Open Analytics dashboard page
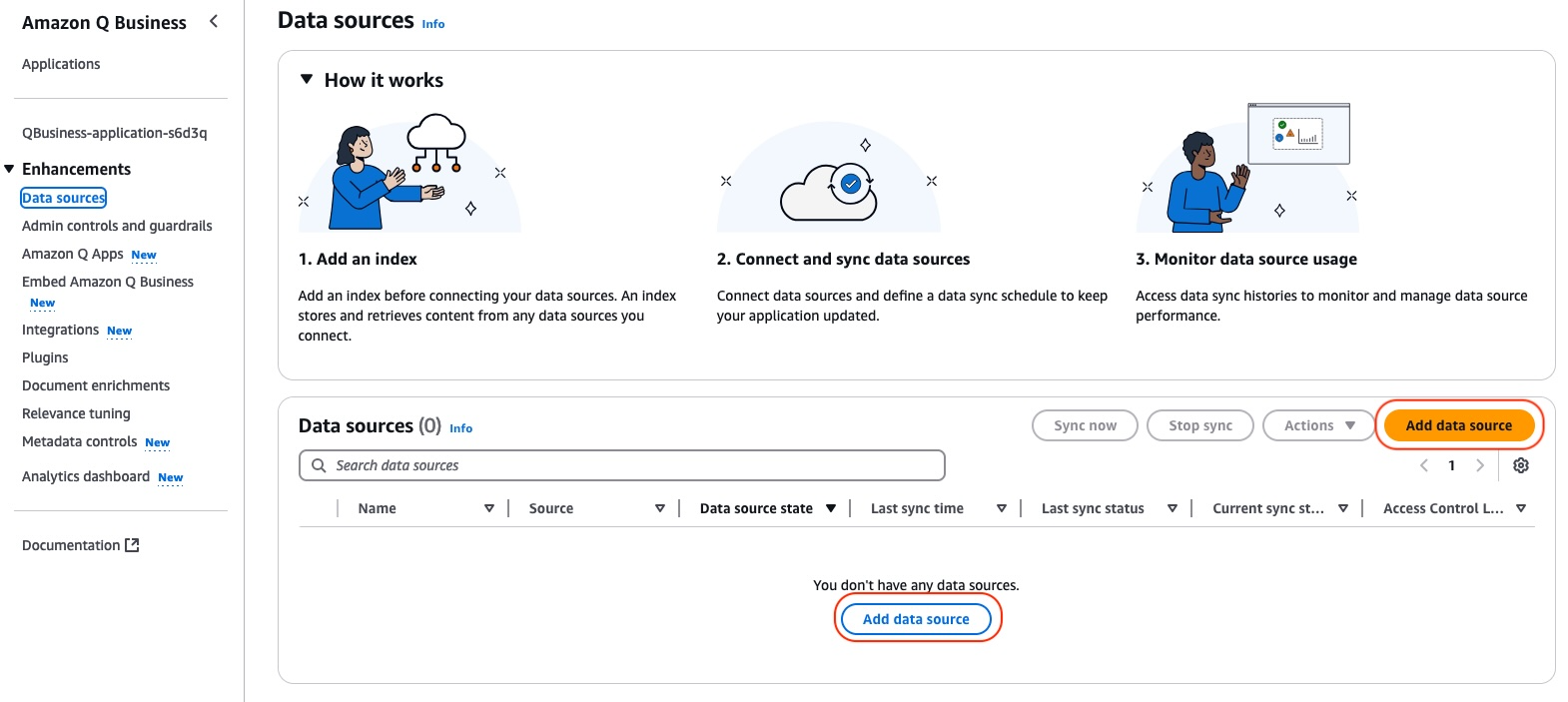1568x702 pixels. point(86,476)
